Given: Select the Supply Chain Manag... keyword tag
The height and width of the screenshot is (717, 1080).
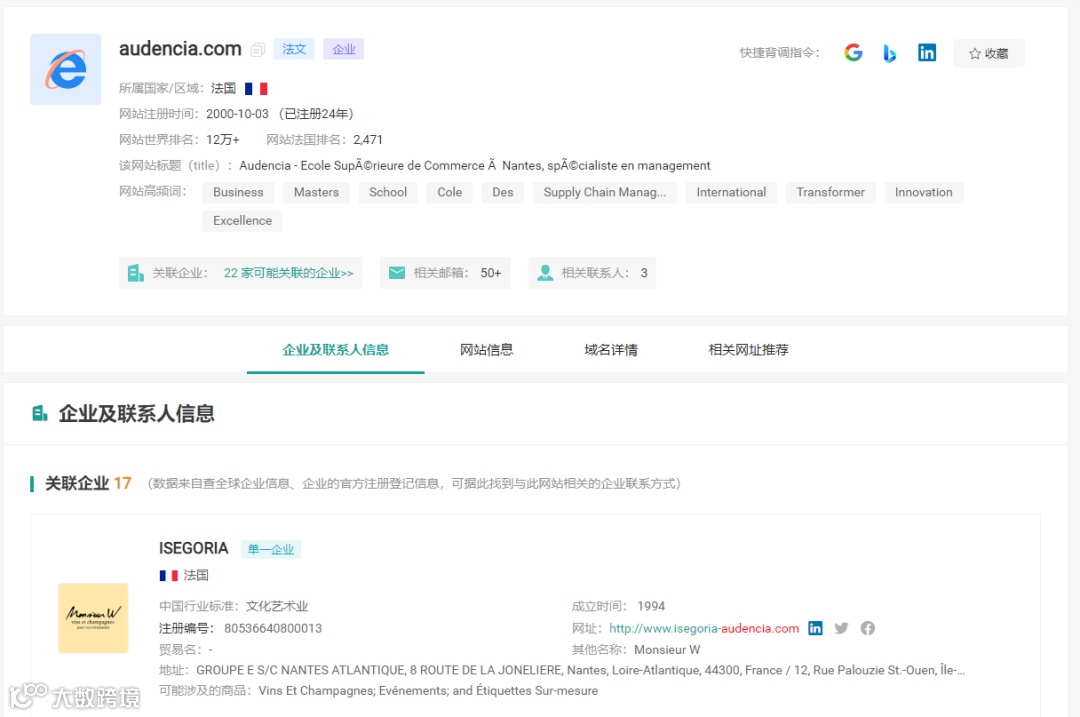Looking at the screenshot, I should pyautogui.click(x=605, y=192).
